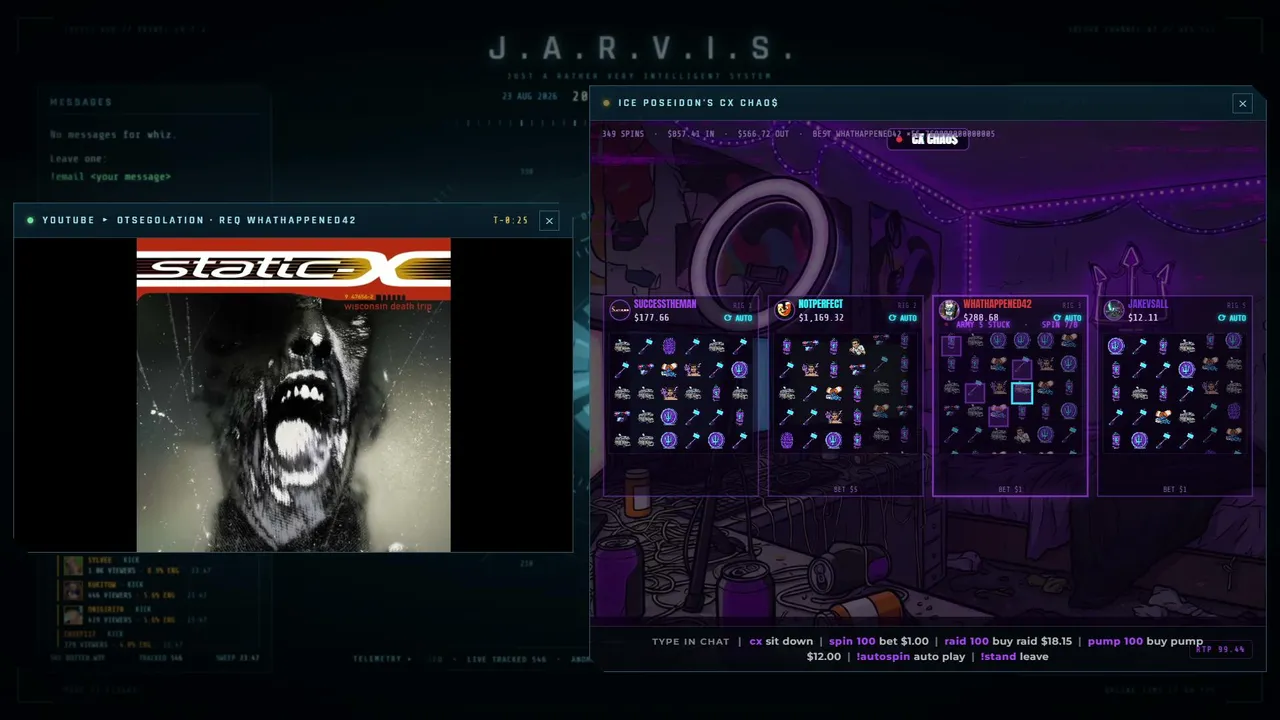The image size is (1280, 720).
Task: Click the T-0:25 countdown timer
Action: [510, 220]
